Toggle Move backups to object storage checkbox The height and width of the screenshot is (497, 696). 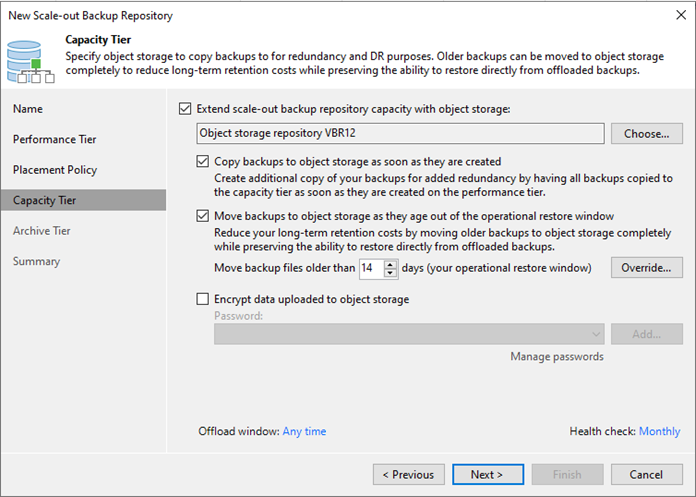point(202,216)
